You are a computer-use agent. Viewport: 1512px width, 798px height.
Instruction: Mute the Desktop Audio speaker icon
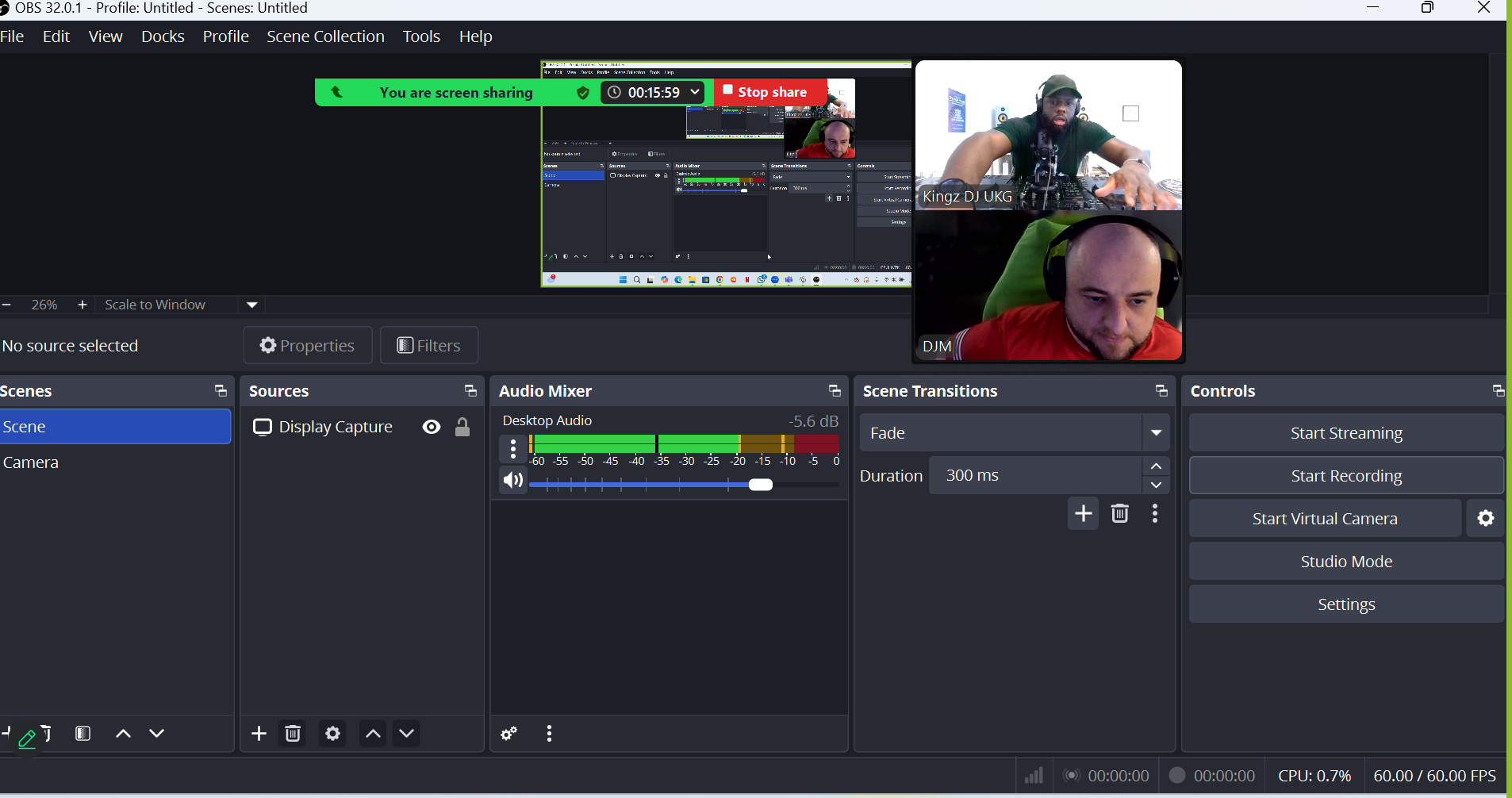[513, 481]
